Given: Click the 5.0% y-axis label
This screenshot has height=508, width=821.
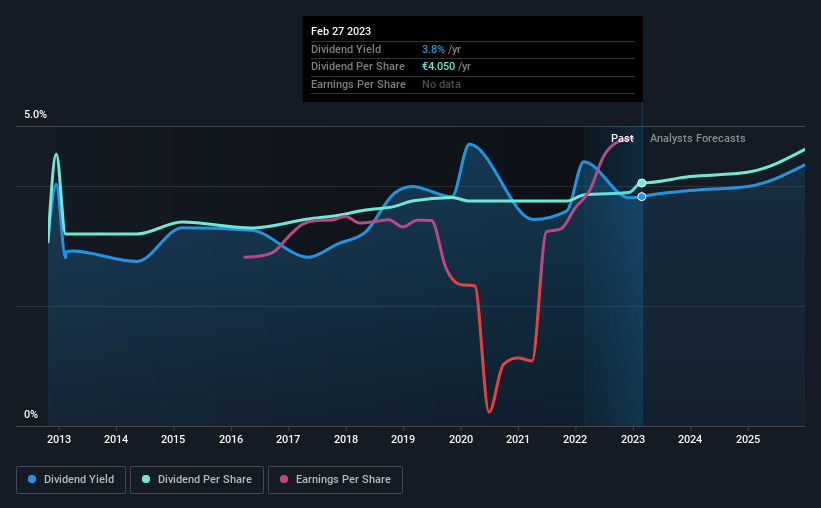Looking at the screenshot, I should tap(35, 115).
